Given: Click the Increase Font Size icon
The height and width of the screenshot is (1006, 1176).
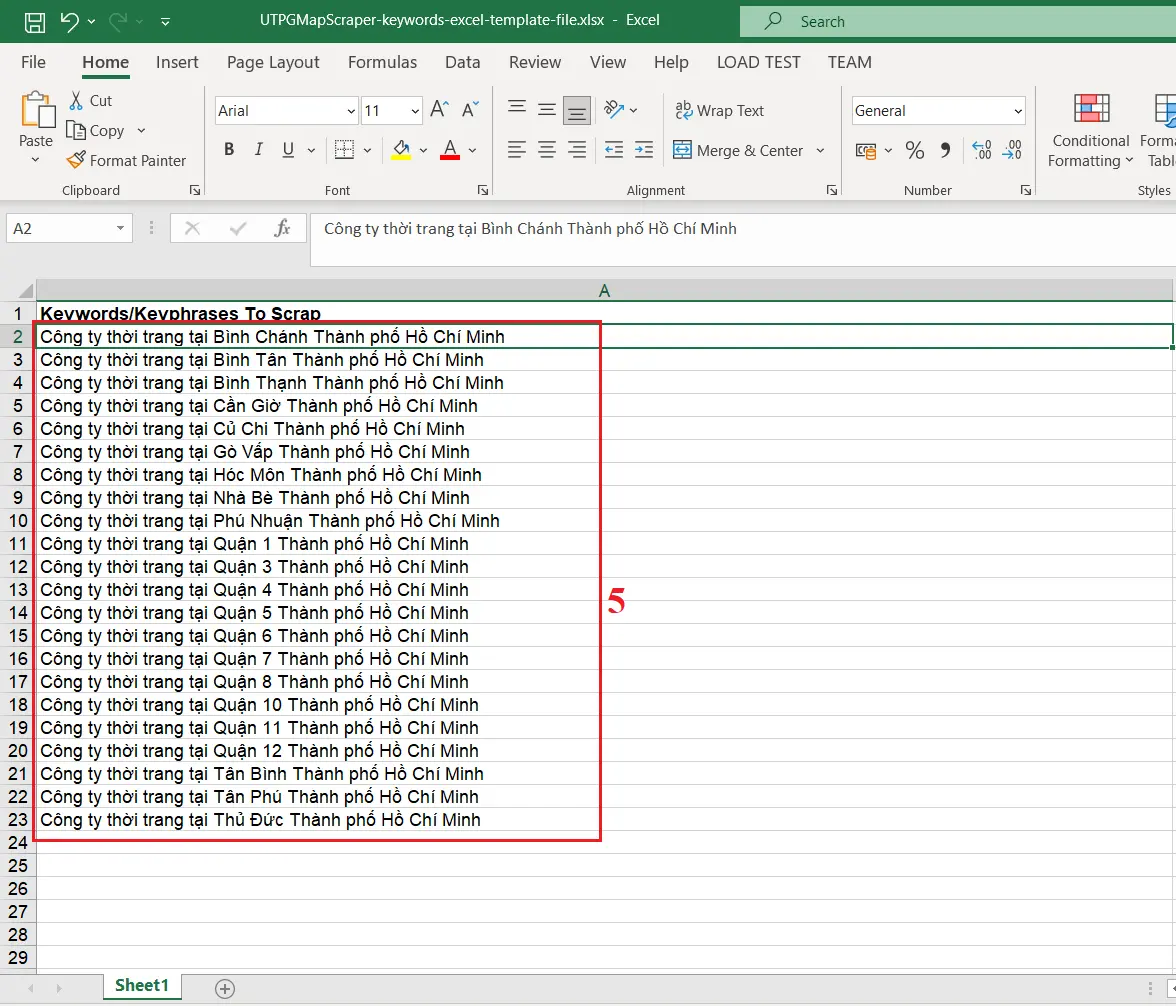Looking at the screenshot, I should click(x=438, y=110).
